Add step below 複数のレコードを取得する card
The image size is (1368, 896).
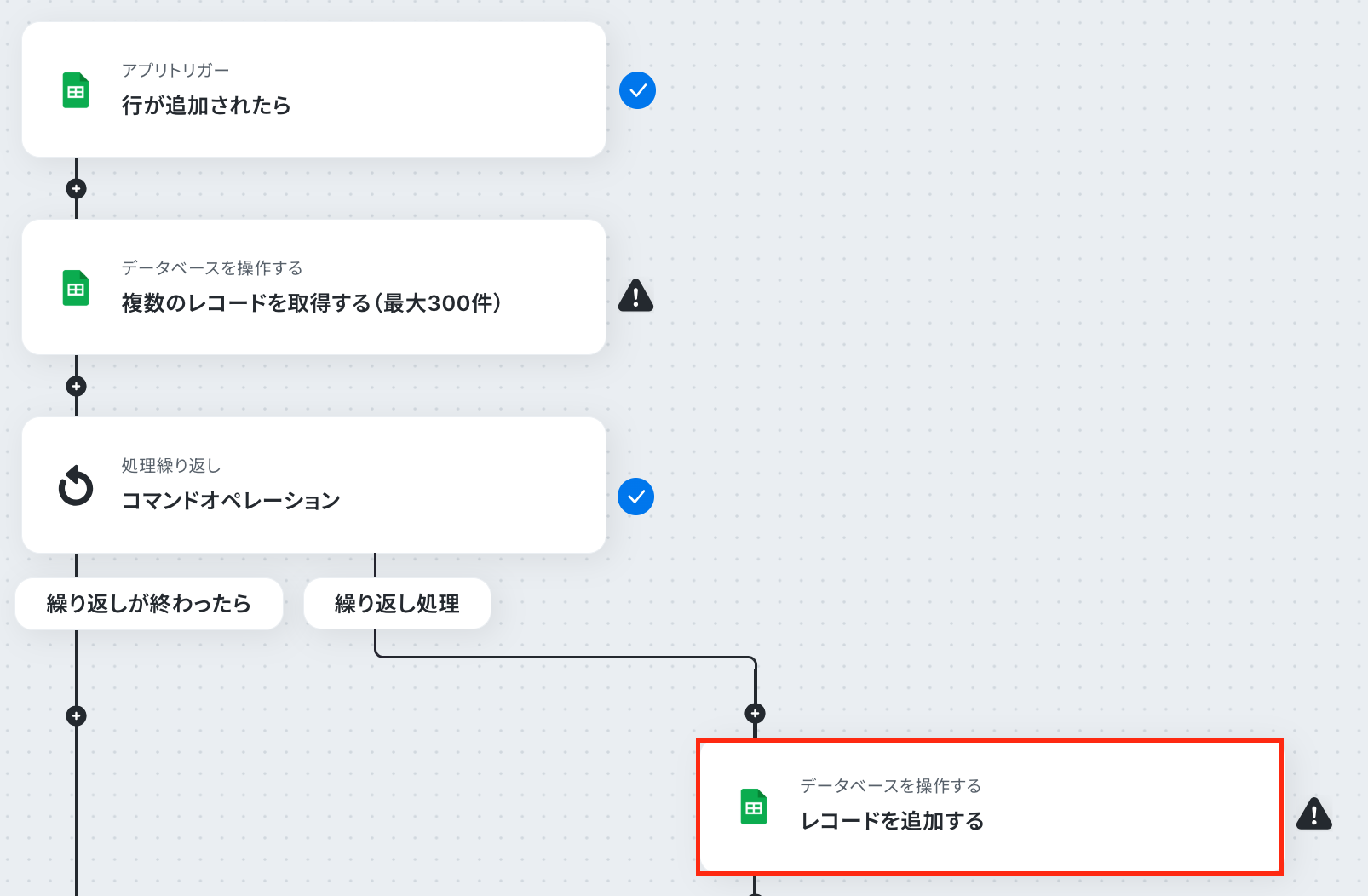(x=76, y=387)
